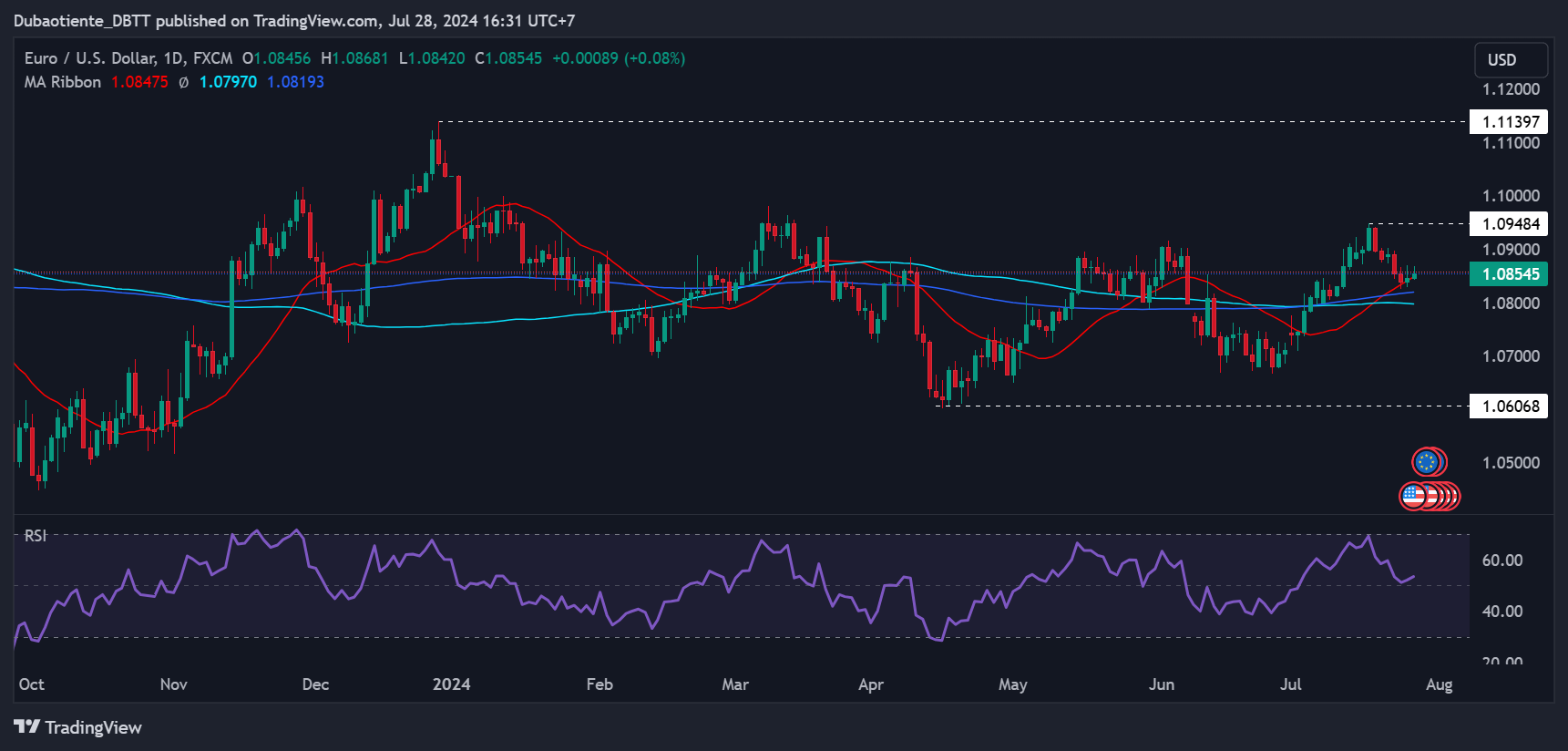The height and width of the screenshot is (751, 1568).
Task: Click the May label on the time axis
Action: pyautogui.click(x=1013, y=684)
